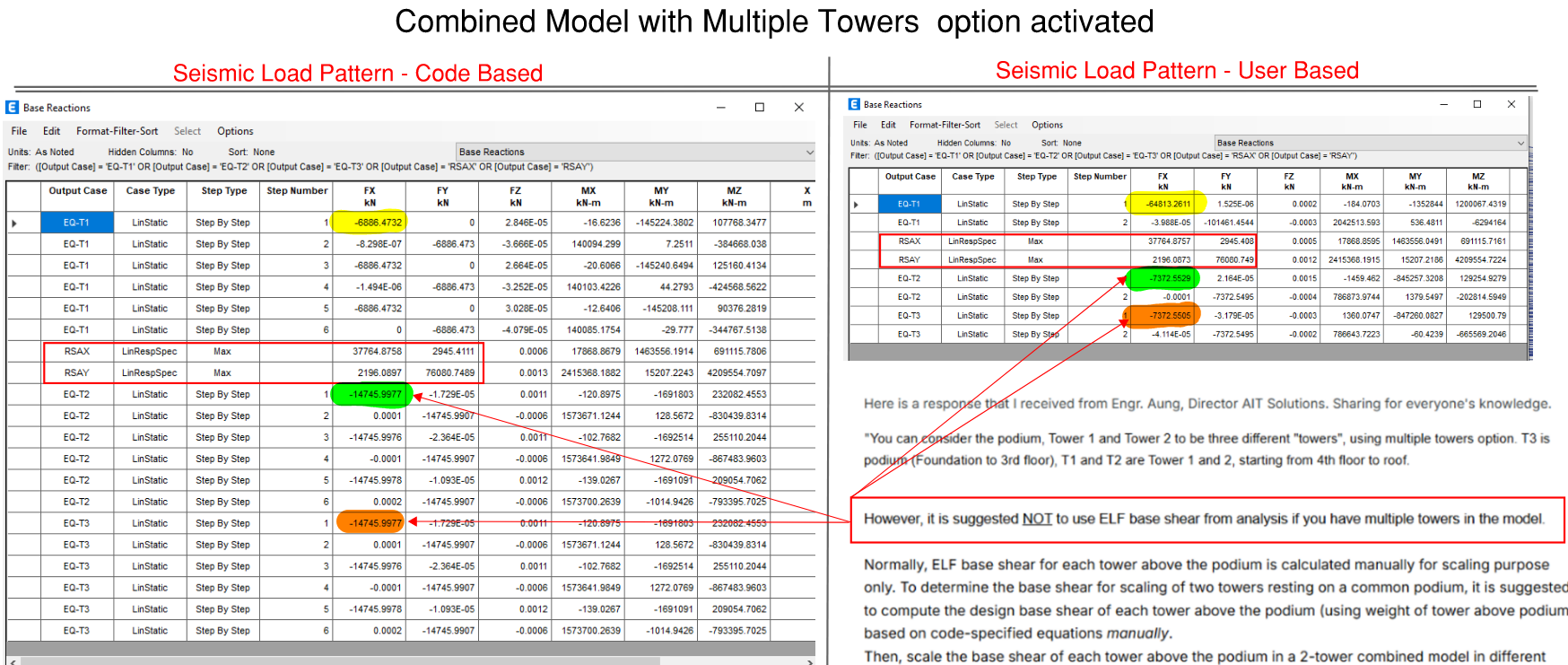Click FX kN column header in left table
This screenshot has width=1568, height=665.
370,196
